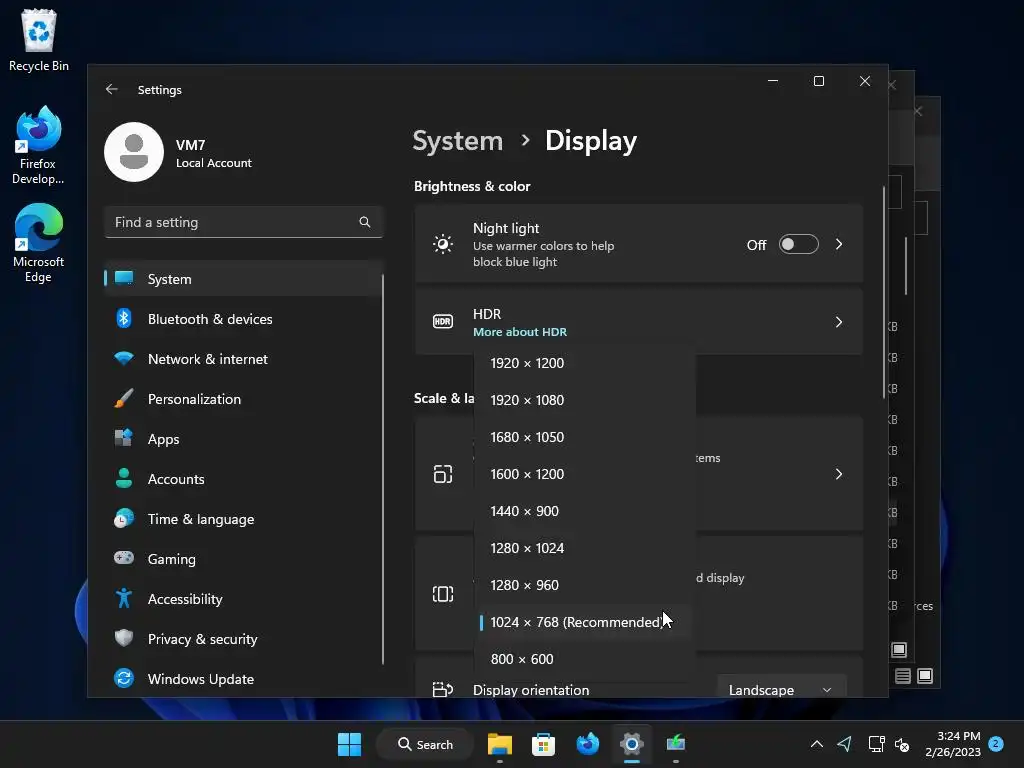Click System in the breadcrumb
This screenshot has height=768, width=1024.
(458, 140)
